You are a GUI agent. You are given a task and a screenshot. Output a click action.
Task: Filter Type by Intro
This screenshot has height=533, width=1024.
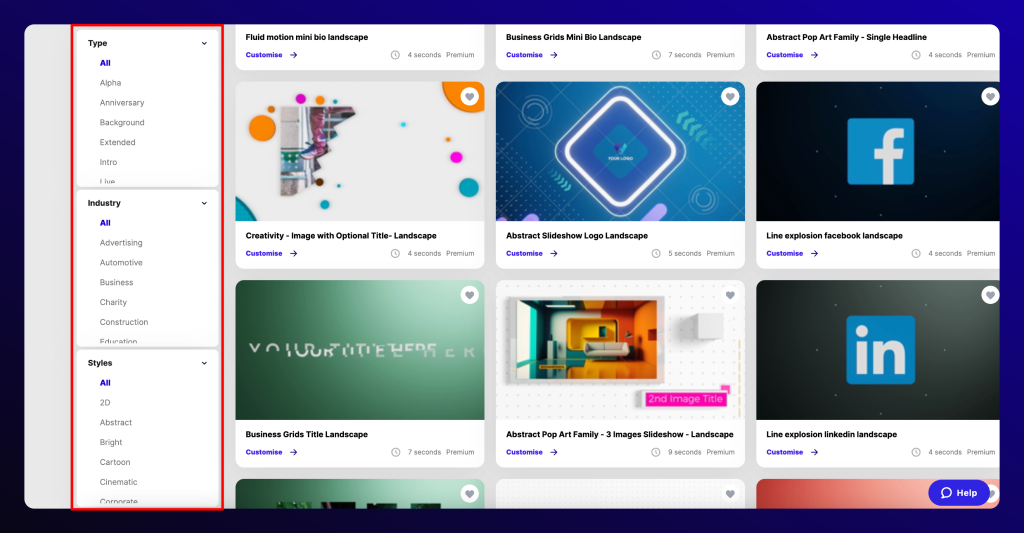point(108,162)
